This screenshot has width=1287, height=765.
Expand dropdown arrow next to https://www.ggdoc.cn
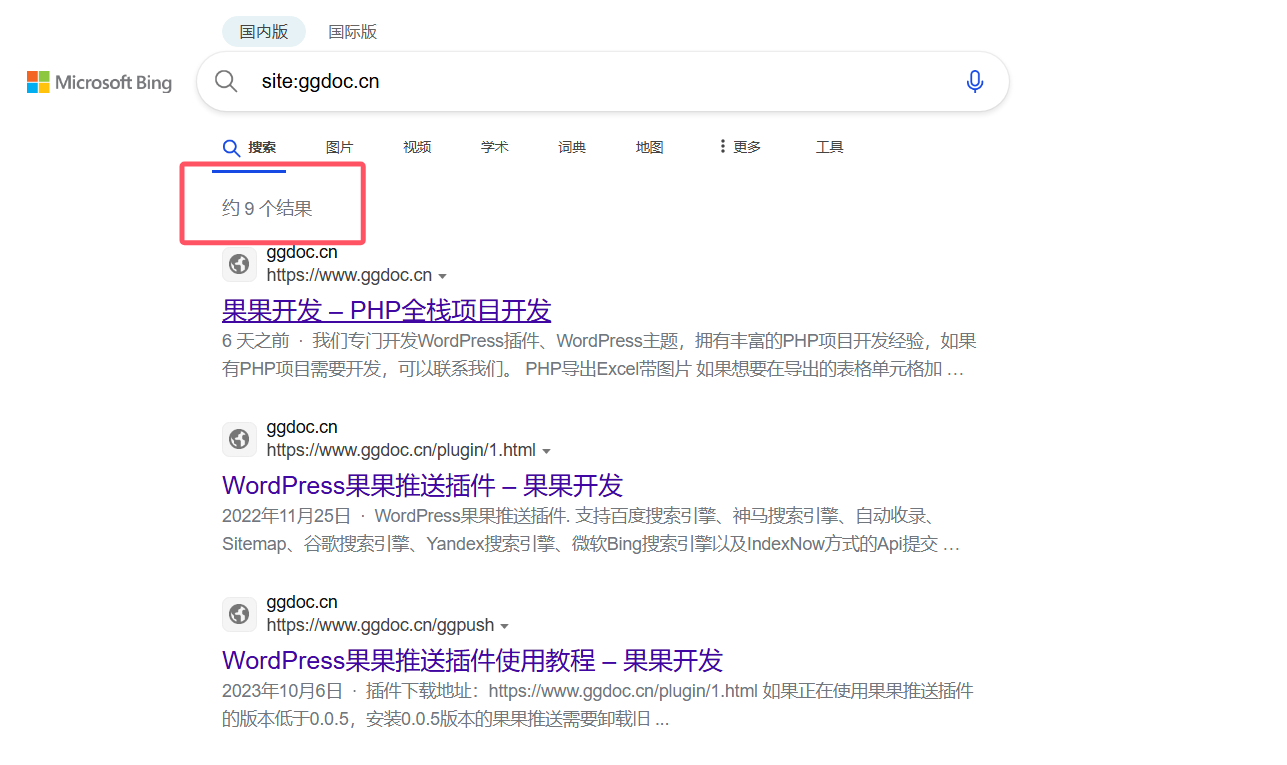[443, 276]
